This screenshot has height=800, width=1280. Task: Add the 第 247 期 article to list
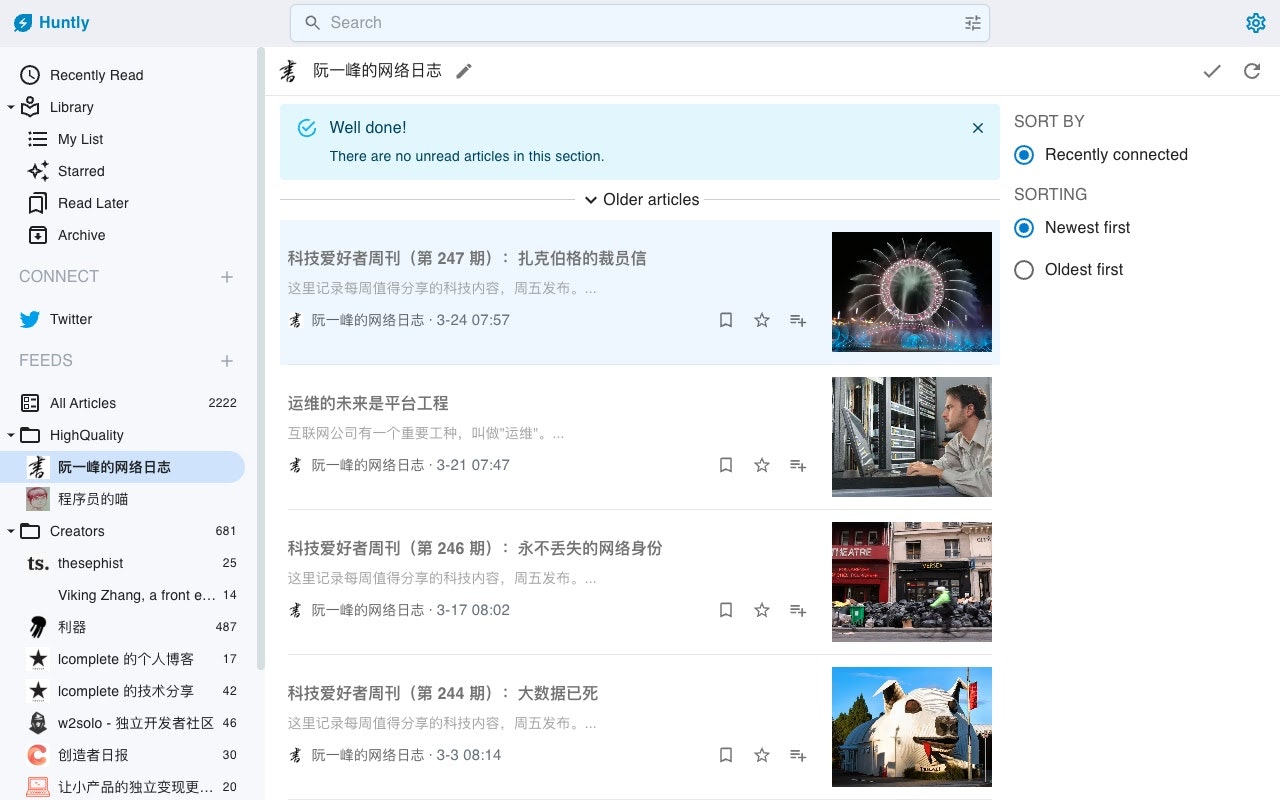(x=798, y=320)
